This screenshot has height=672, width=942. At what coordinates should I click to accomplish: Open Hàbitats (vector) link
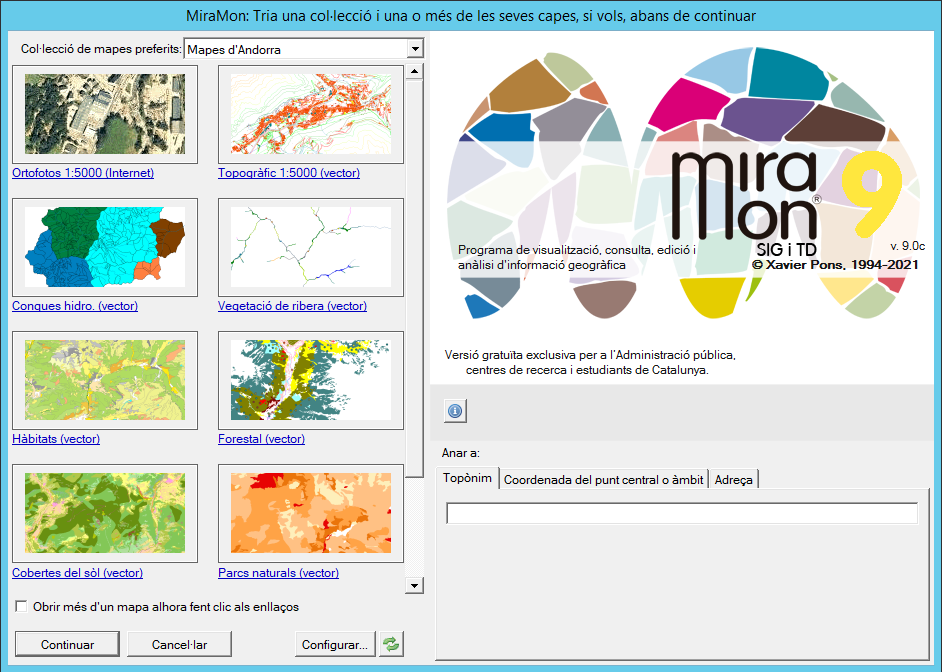[x=56, y=439]
